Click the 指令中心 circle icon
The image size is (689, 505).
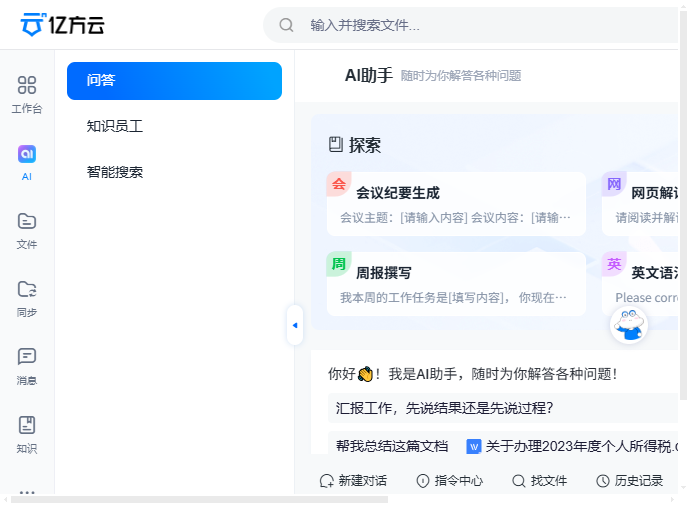coord(423,481)
